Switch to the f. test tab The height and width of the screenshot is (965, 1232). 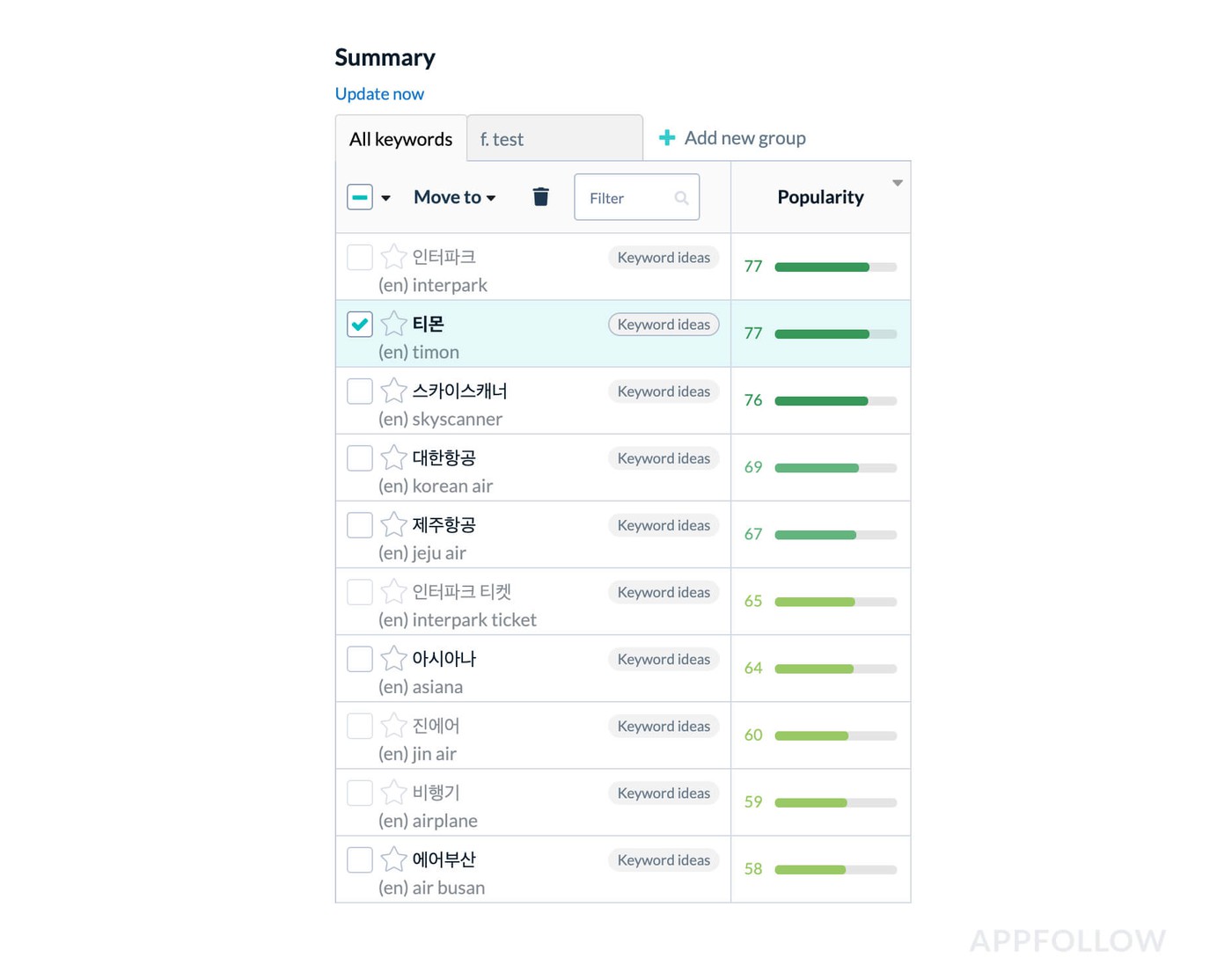tap(554, 139)
